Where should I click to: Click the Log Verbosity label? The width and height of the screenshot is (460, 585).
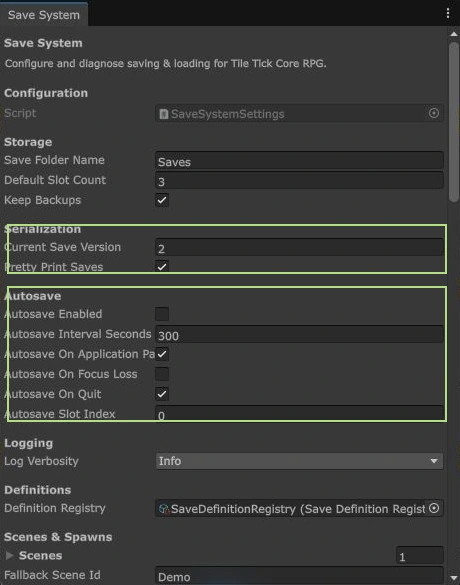coord(41,461)
